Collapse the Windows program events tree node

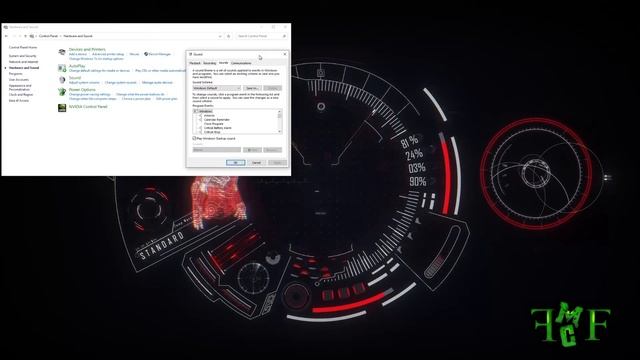tap(196, 111)
